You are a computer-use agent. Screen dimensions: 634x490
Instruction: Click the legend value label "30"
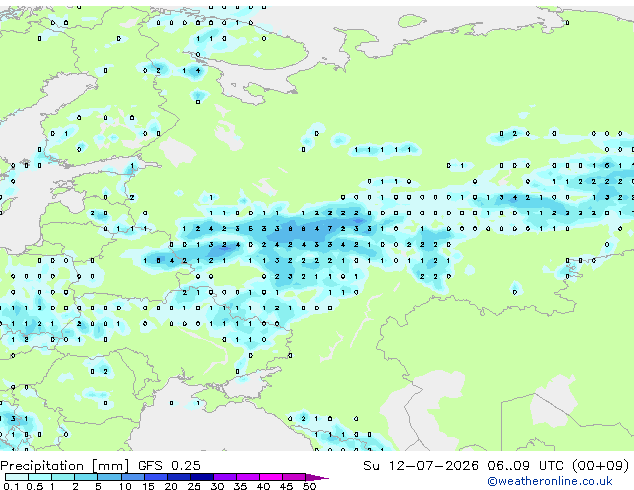217,486
